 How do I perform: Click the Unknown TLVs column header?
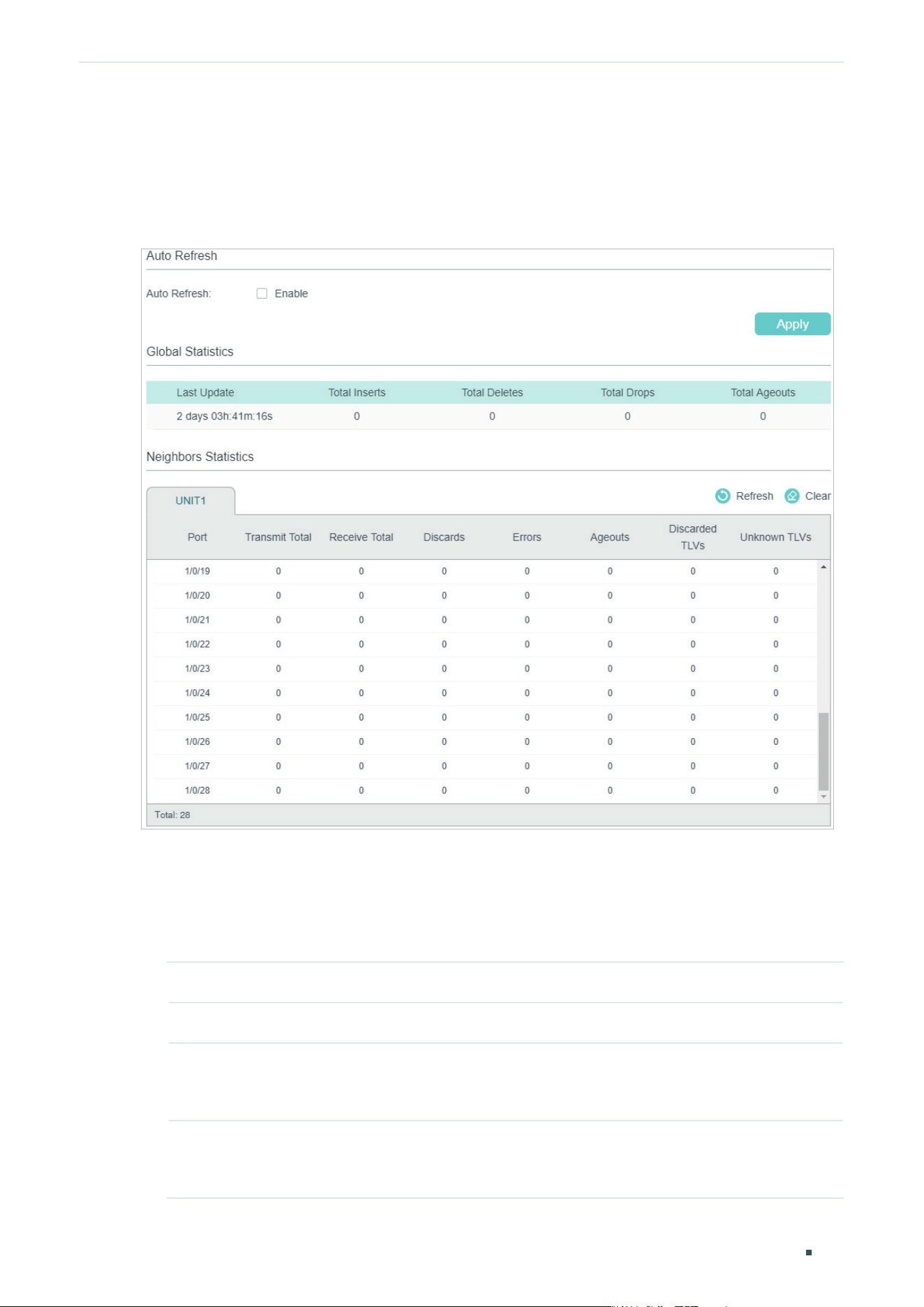pyautogui.click(x=775, y=537)
